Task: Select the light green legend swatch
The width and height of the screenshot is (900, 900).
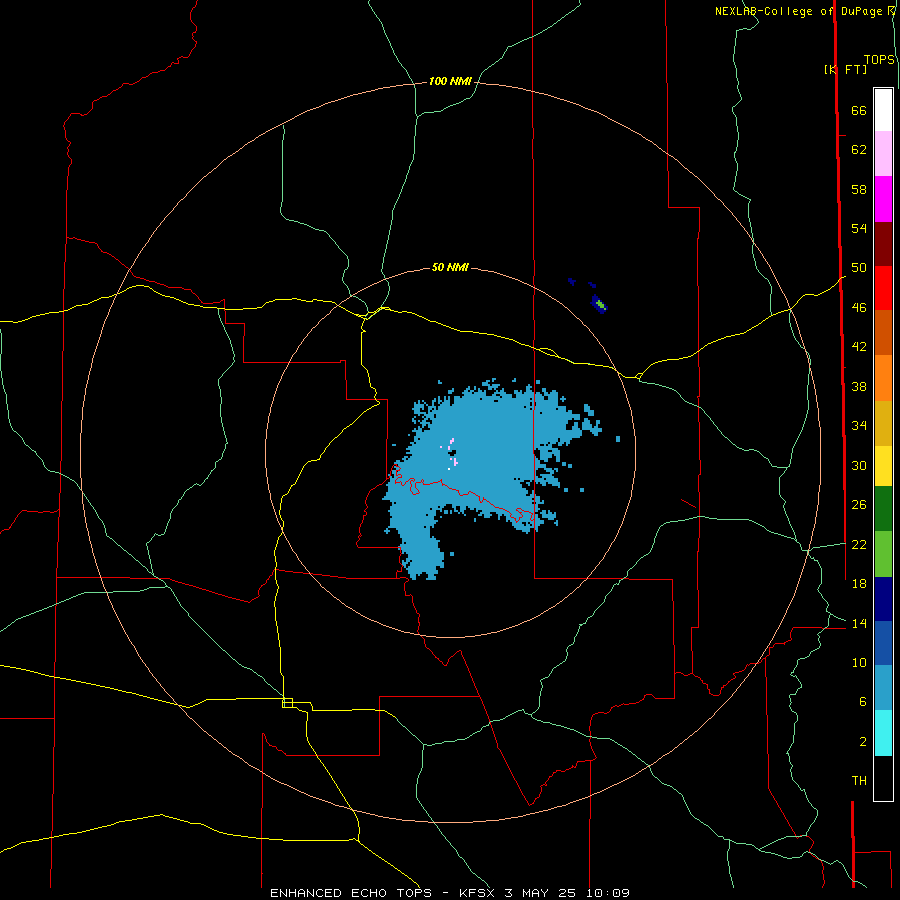Action: [x=883, y=554]
